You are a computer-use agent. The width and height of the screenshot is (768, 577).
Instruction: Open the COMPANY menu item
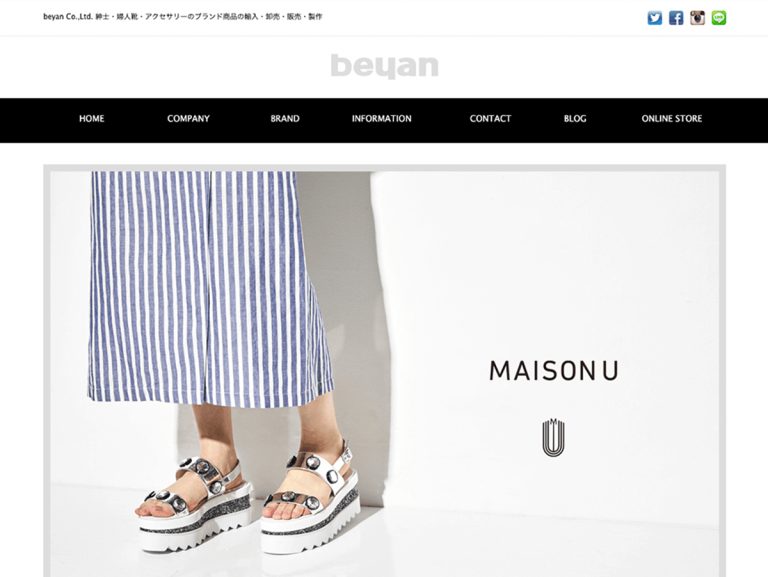pos(188,119)
